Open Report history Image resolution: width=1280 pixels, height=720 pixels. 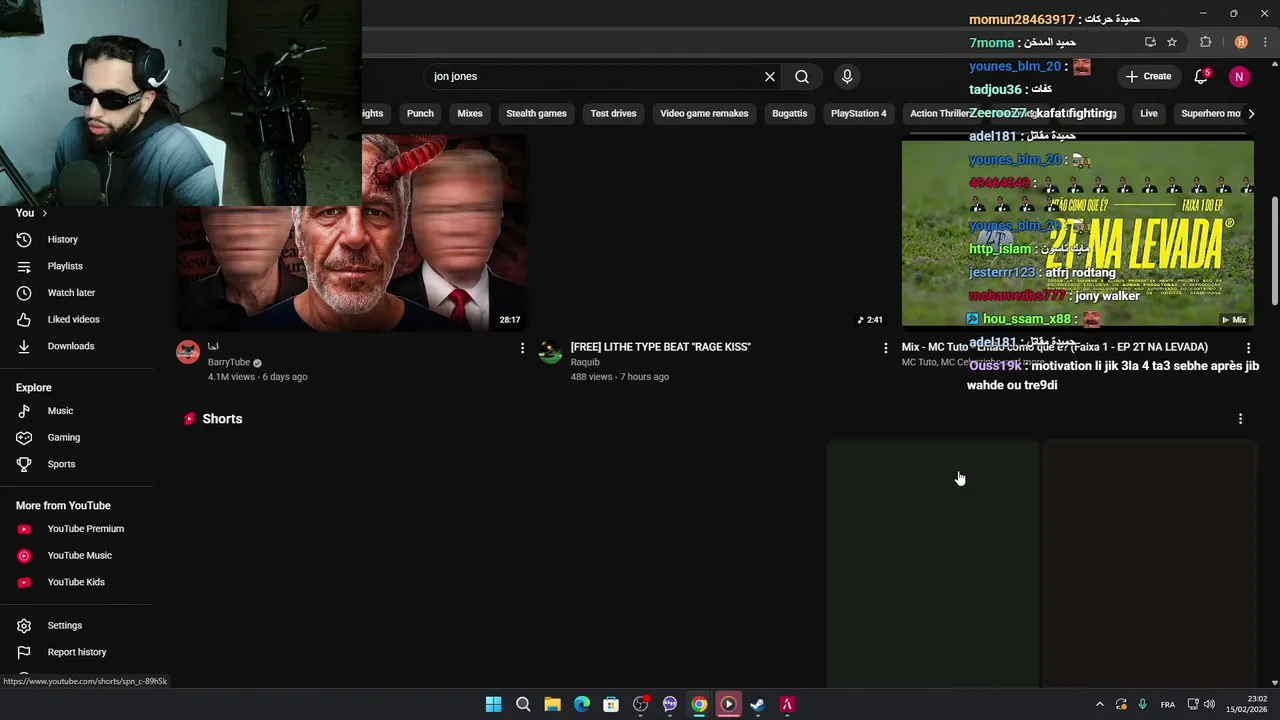tap(76, 652)
